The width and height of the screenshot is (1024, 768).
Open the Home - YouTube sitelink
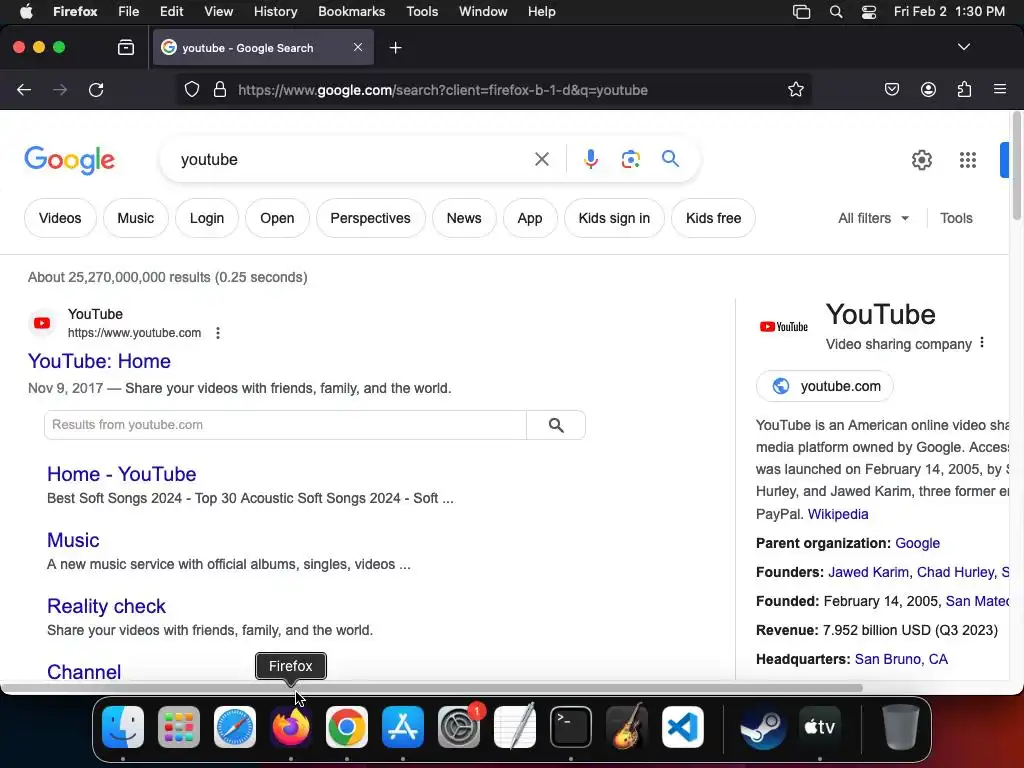click(x=121, y=474)
